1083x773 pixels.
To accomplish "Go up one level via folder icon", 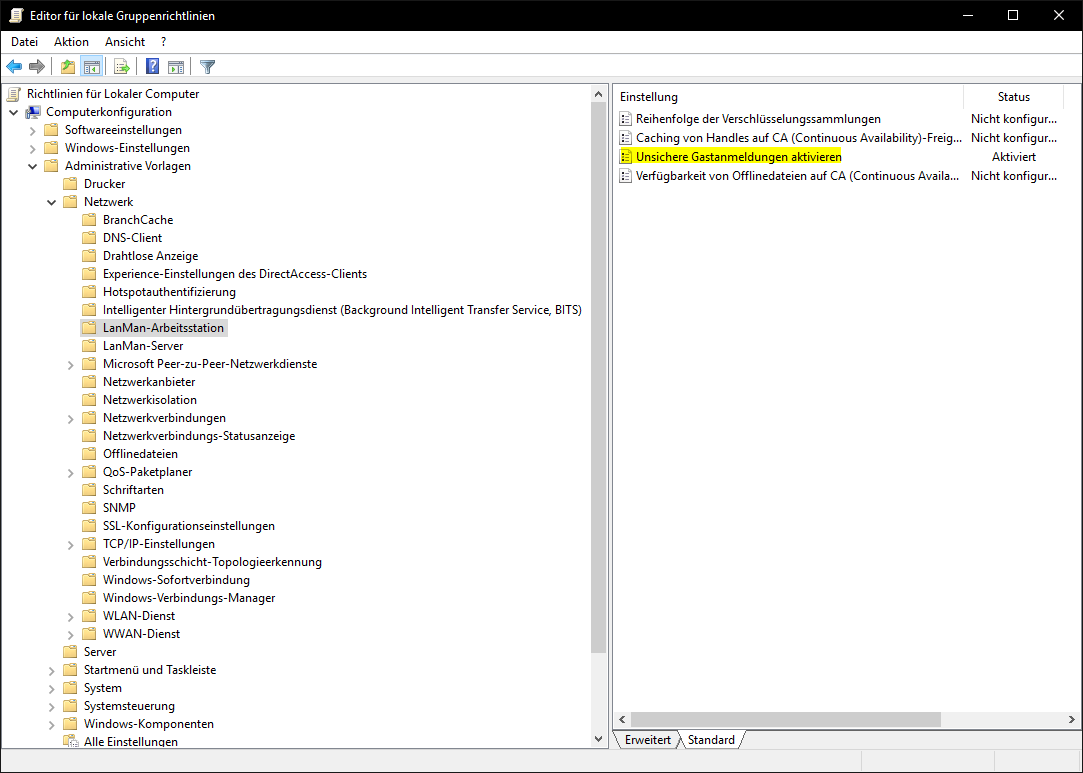I will coord(67,67).
